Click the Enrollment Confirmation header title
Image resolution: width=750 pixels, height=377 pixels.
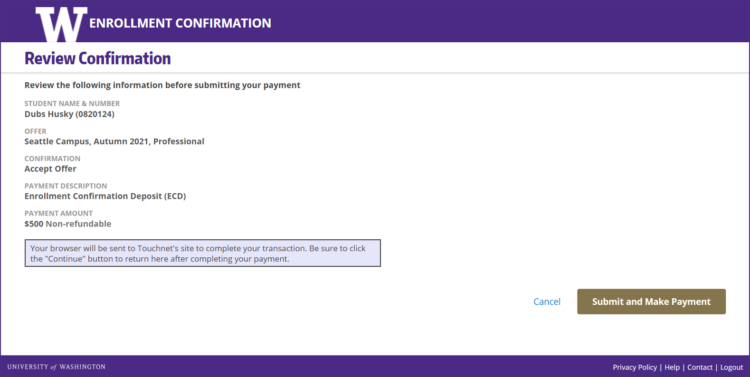[x=180, y=23]
